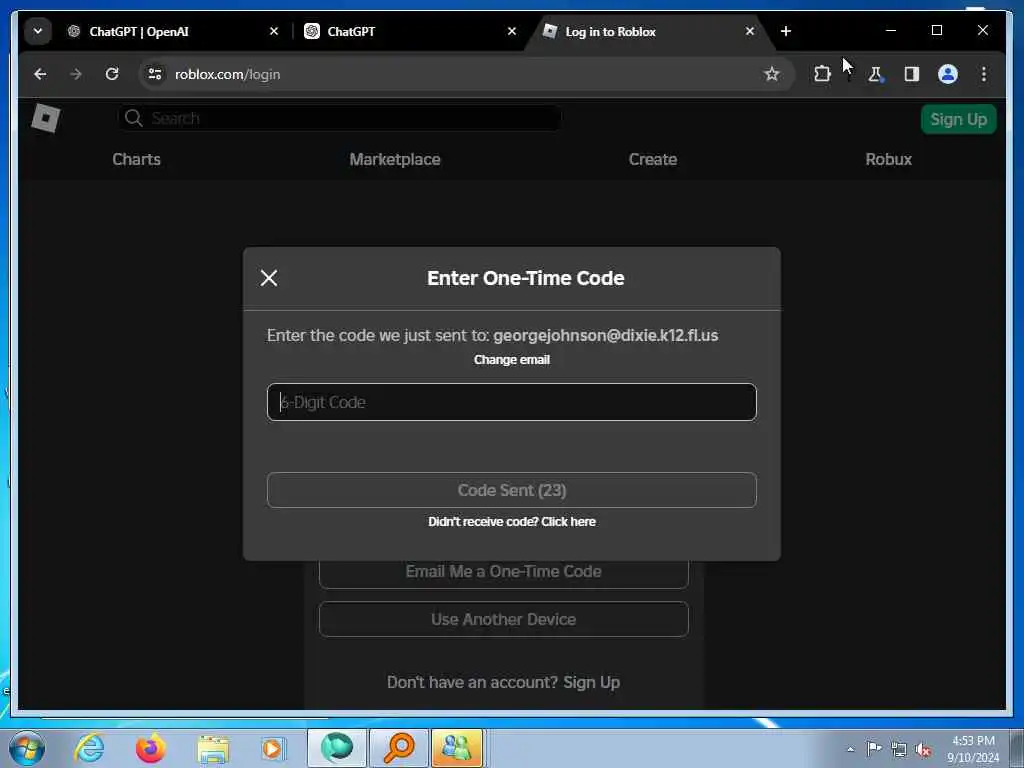
Task: Click the Code Sent (23) button
Action: (511, 490)
